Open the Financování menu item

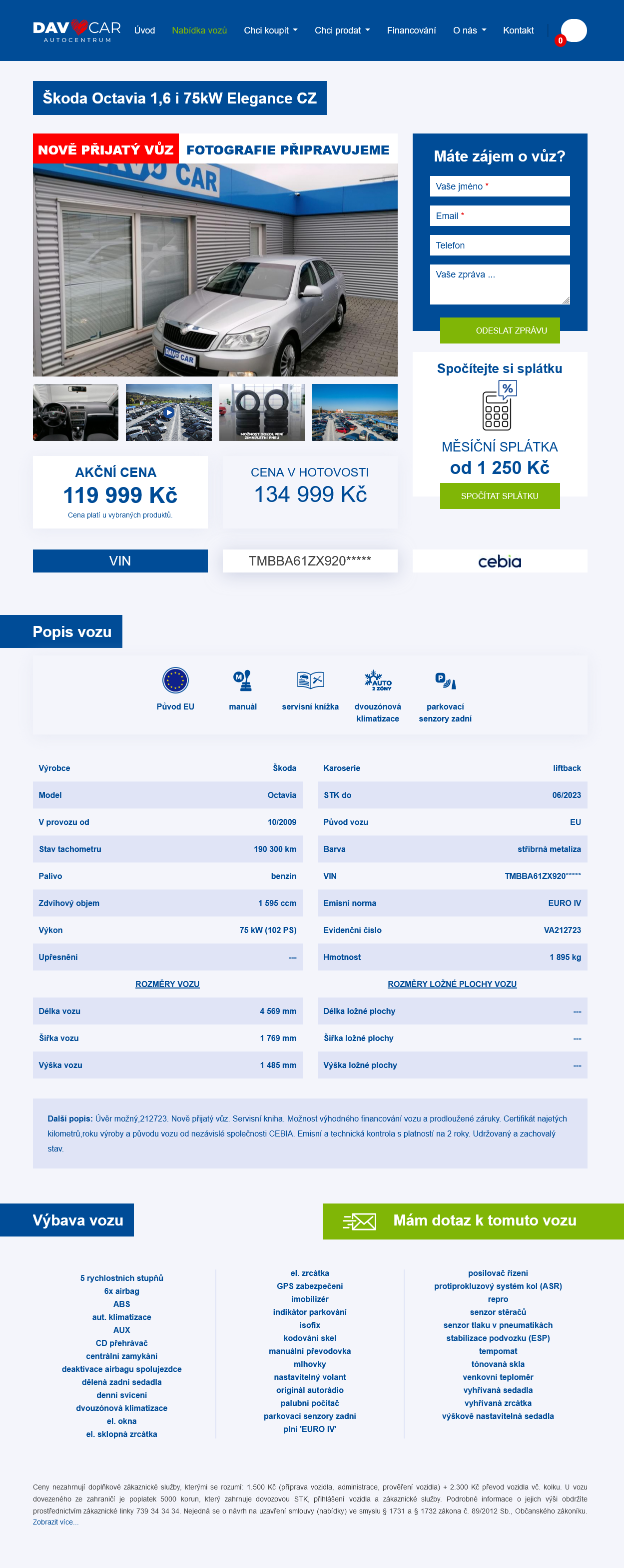(411, 30)
